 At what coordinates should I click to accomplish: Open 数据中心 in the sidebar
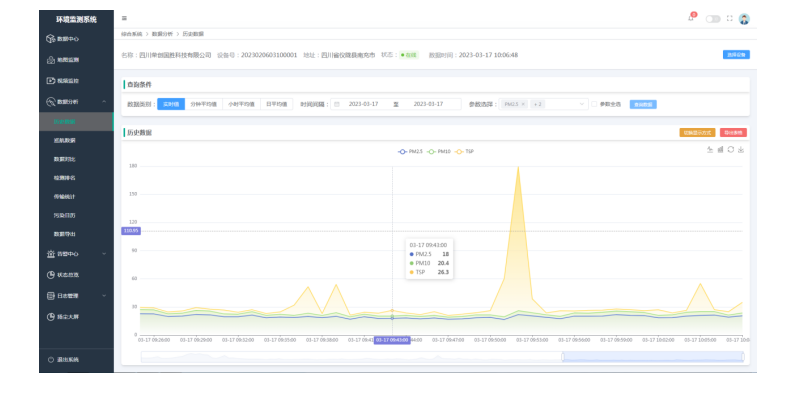point(76,39)
